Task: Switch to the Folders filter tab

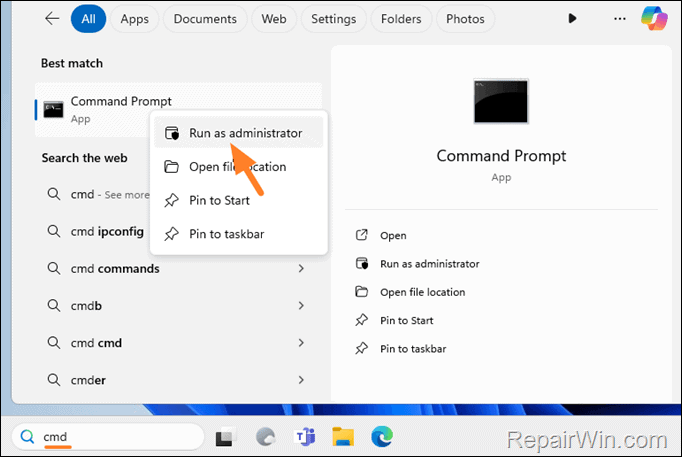Action: 401,19
